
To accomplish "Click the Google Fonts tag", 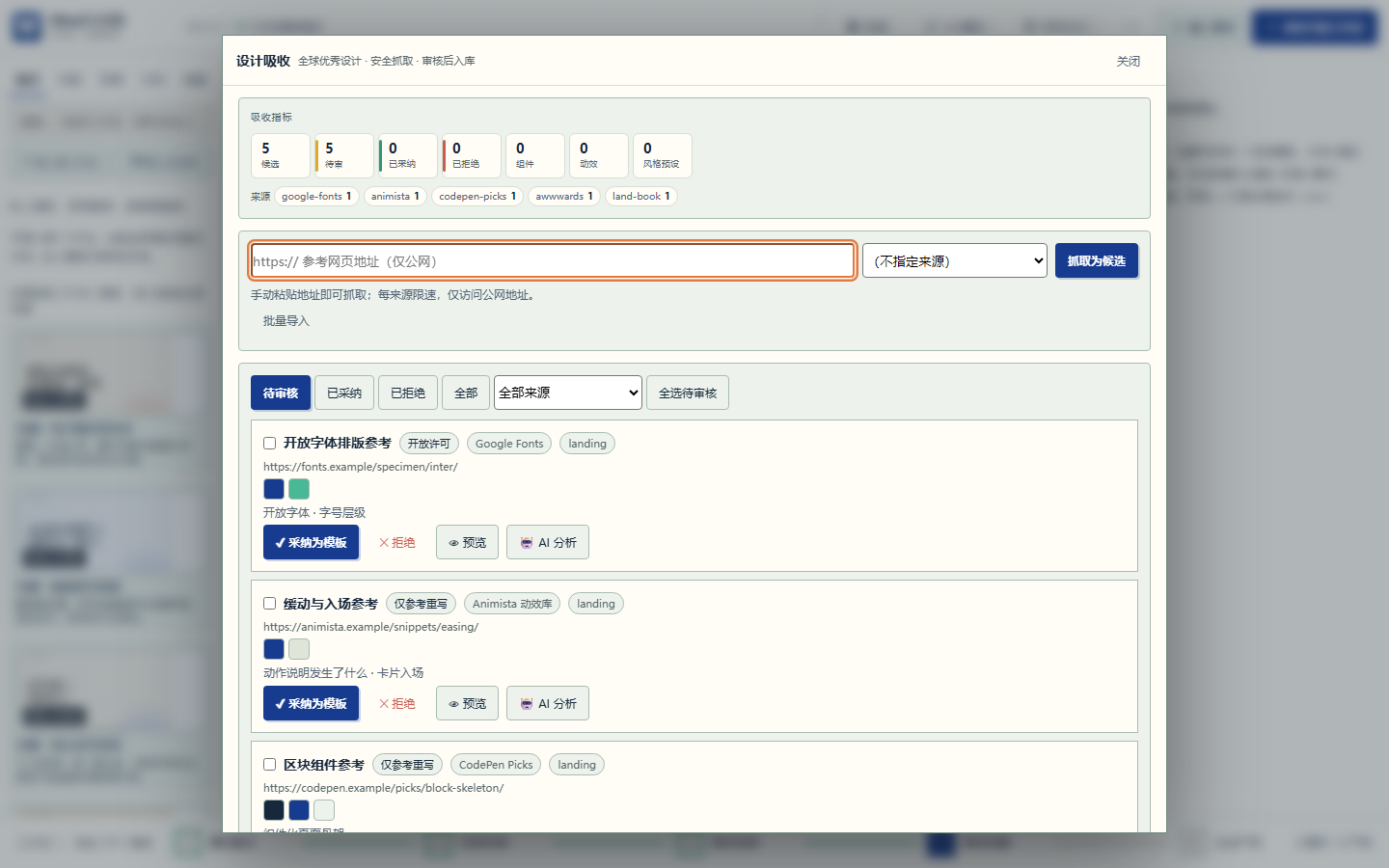I will (x=509, y=444).
